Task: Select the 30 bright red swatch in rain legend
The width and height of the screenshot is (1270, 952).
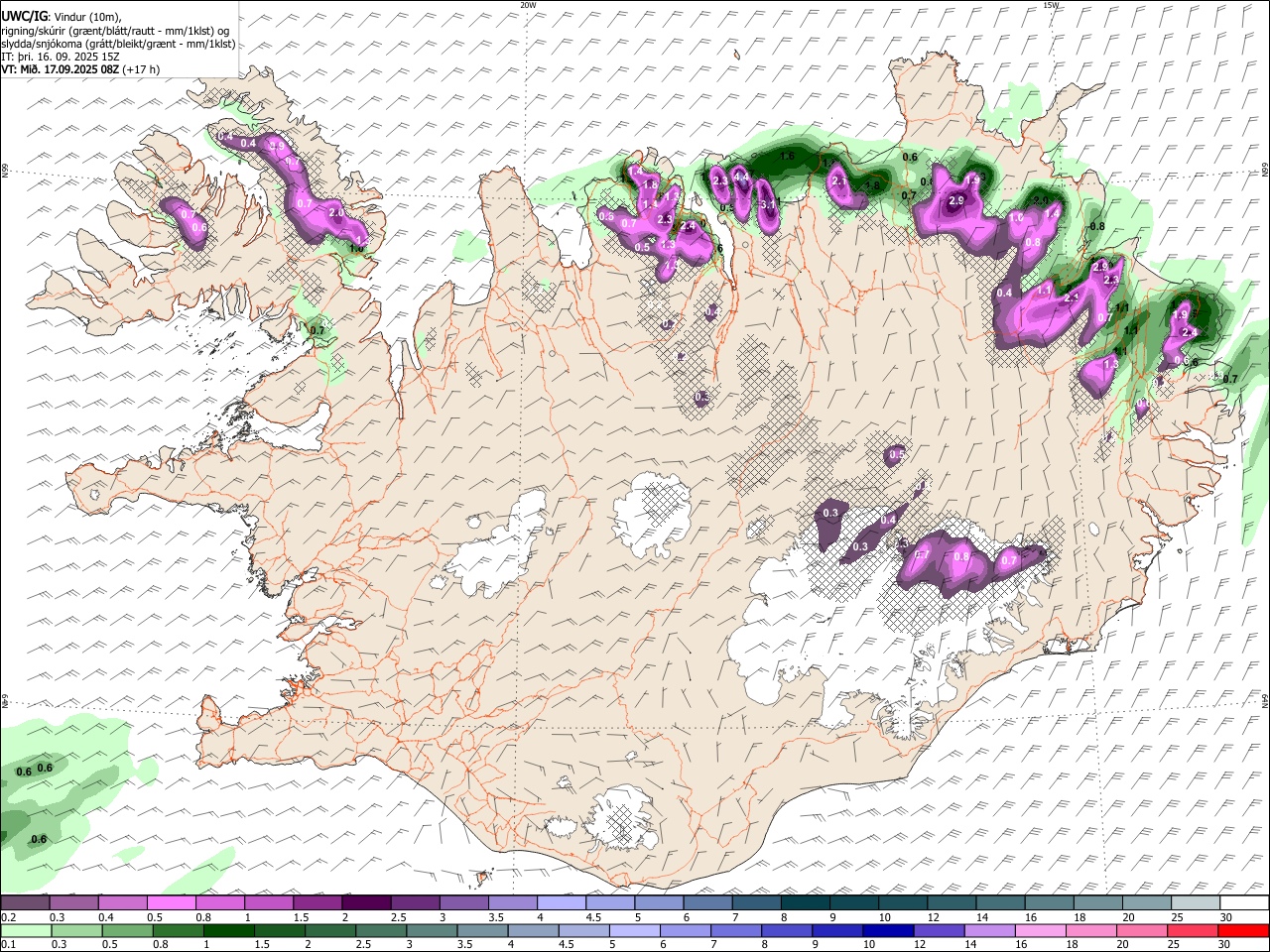Action: (1244, 931)
